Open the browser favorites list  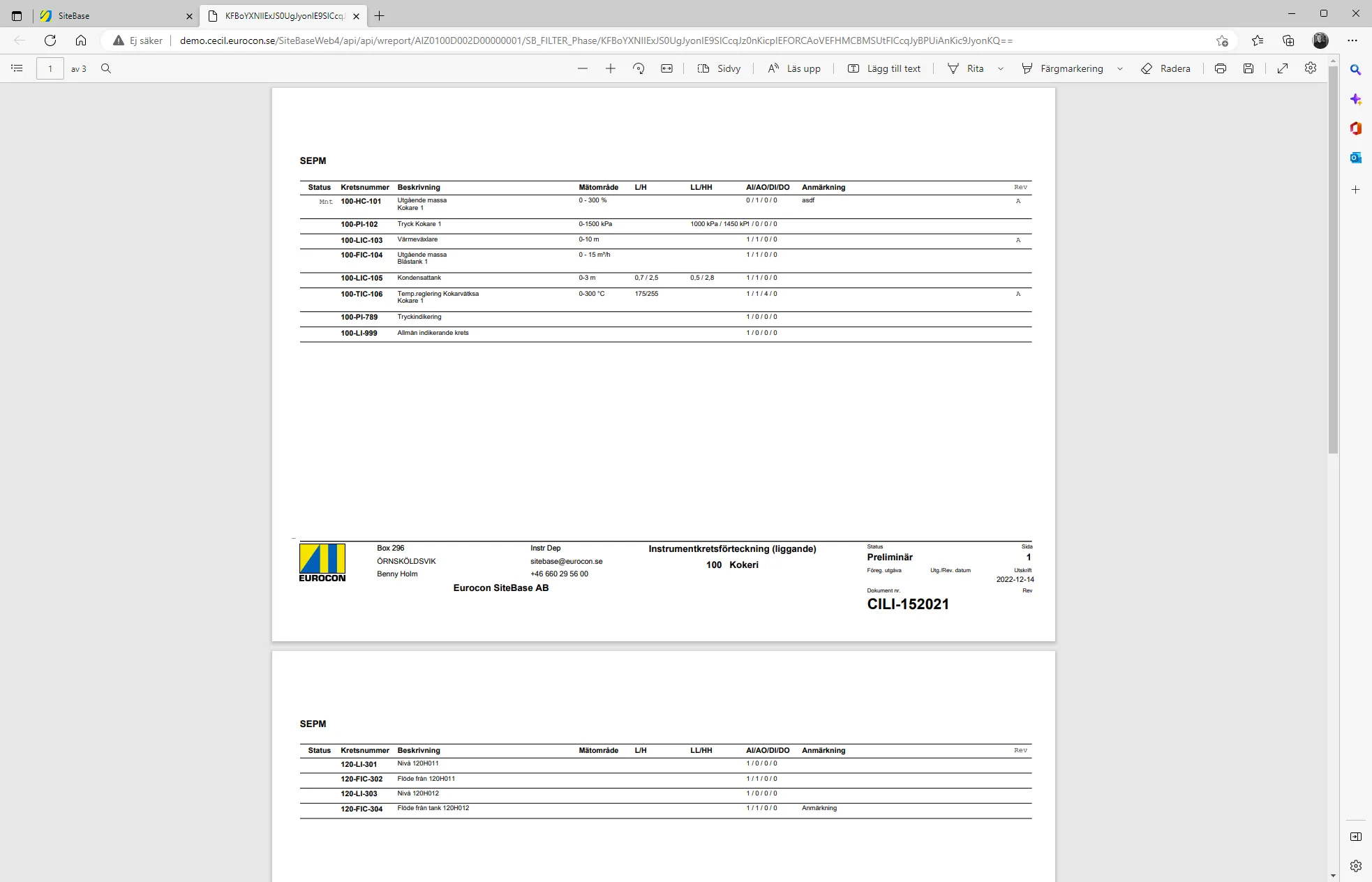[1258, 40]
